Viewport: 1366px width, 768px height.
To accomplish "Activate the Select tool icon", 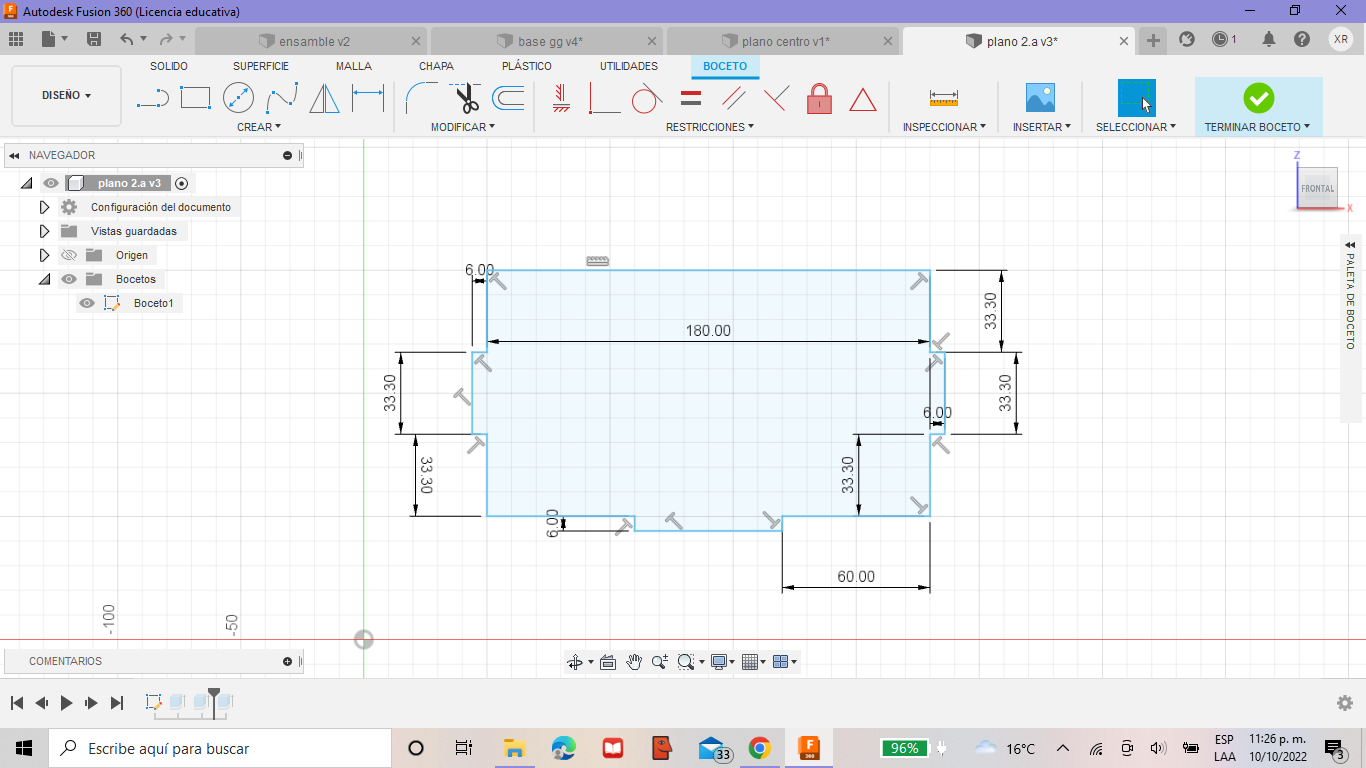I will tap(1136, 98).
